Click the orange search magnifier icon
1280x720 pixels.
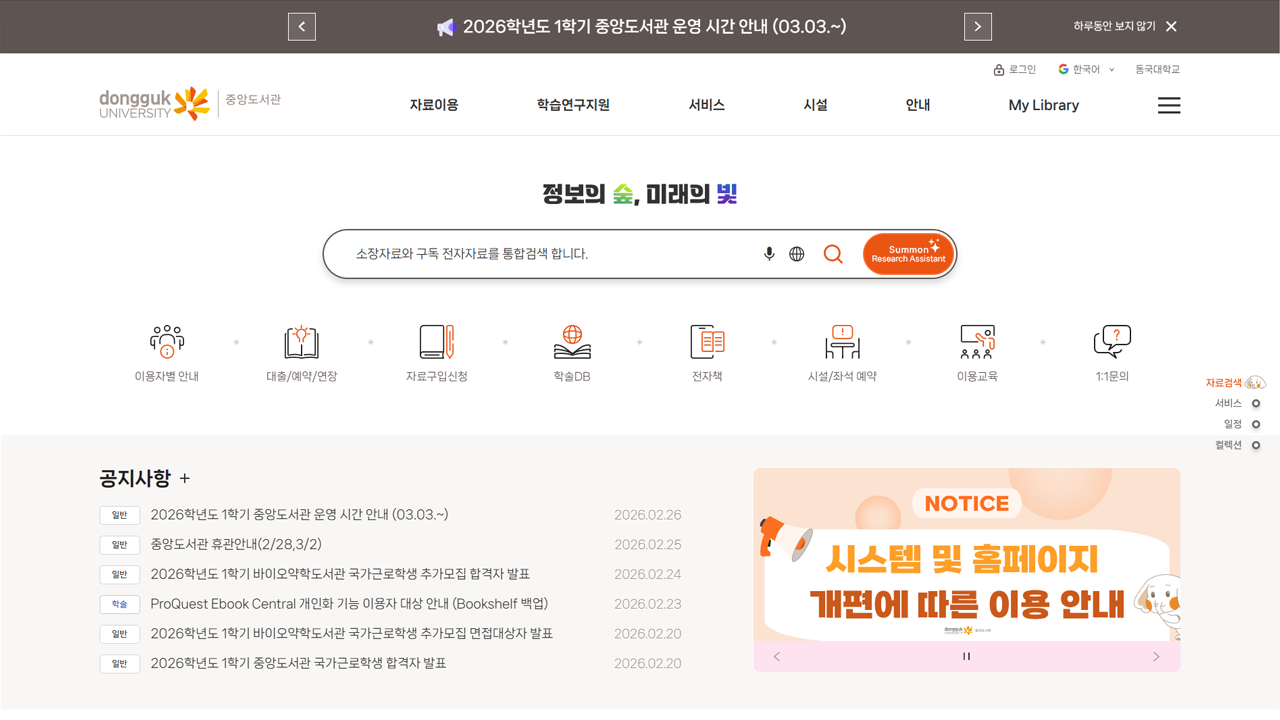coord(833,254)
